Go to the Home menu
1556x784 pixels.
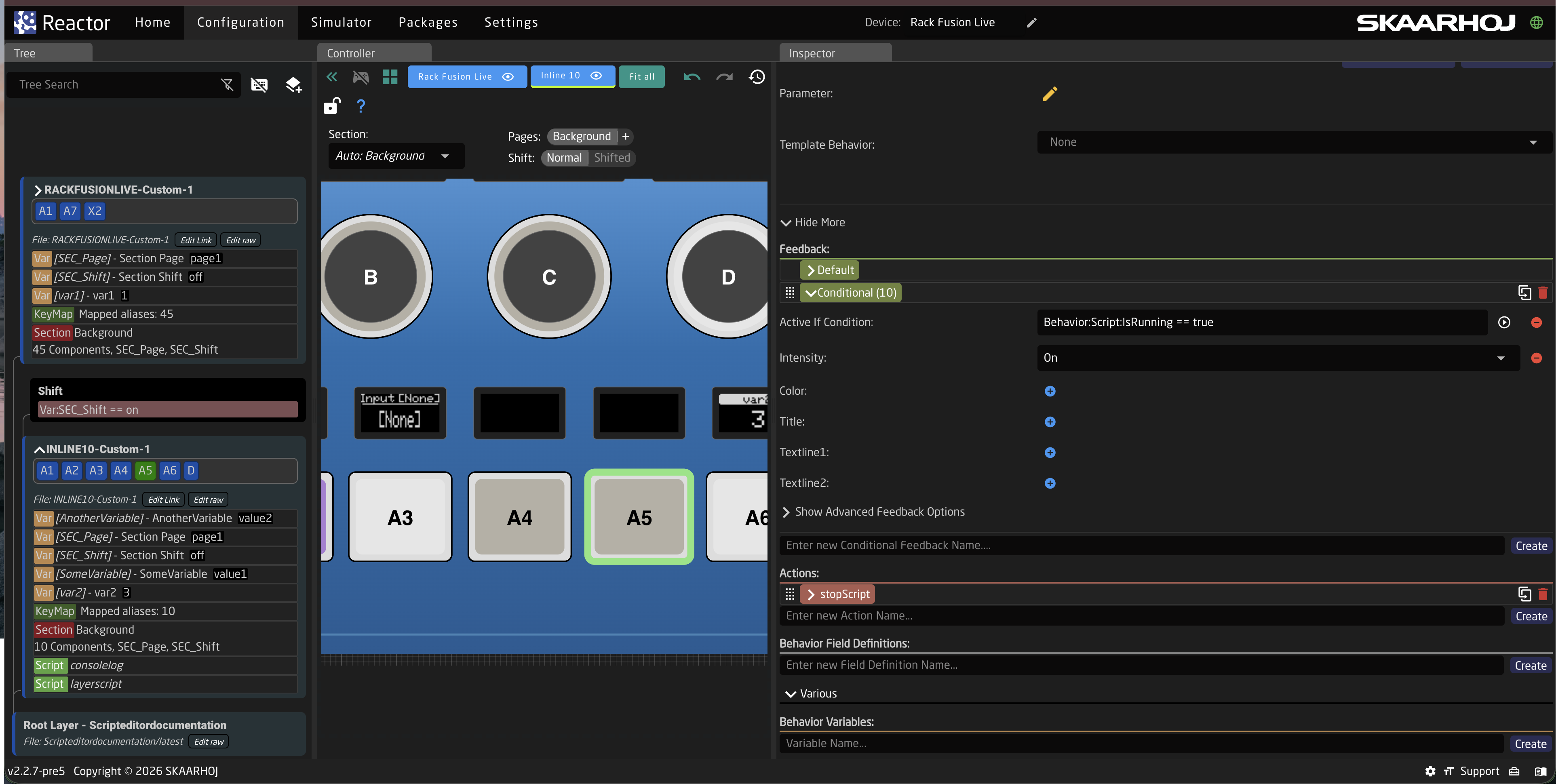[152, 22]
